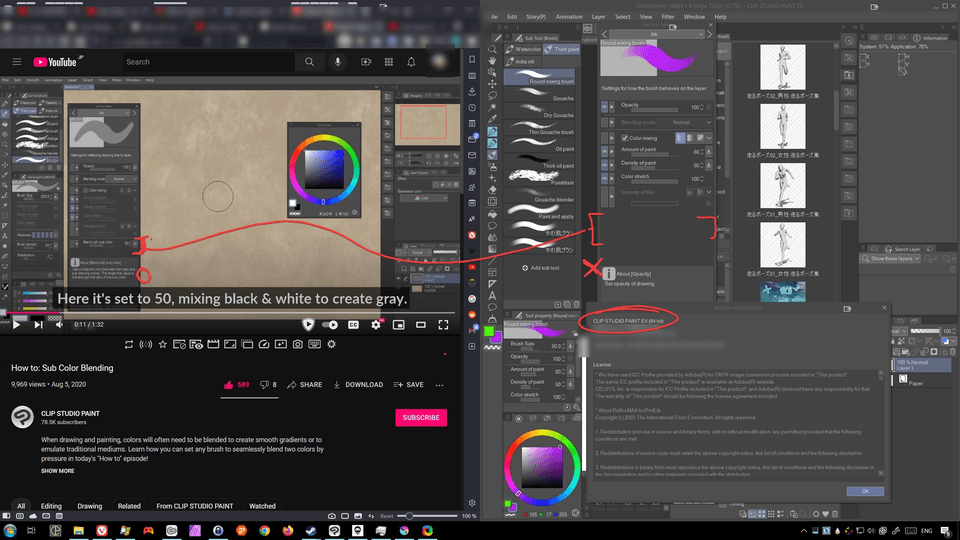
Task: Expand the Density of paint arrow
Action: 612,165
